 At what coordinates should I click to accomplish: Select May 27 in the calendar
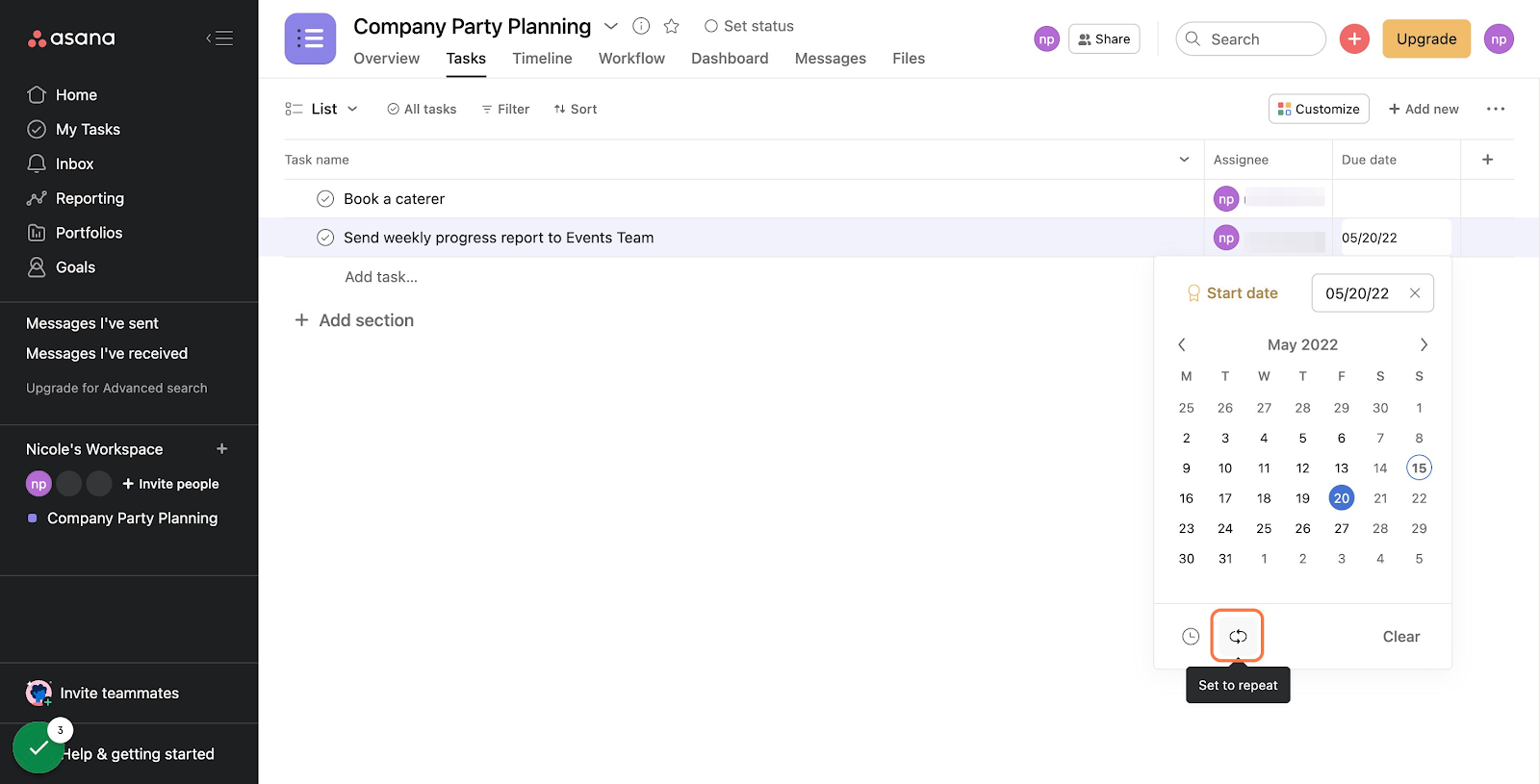coord(1342,528)
